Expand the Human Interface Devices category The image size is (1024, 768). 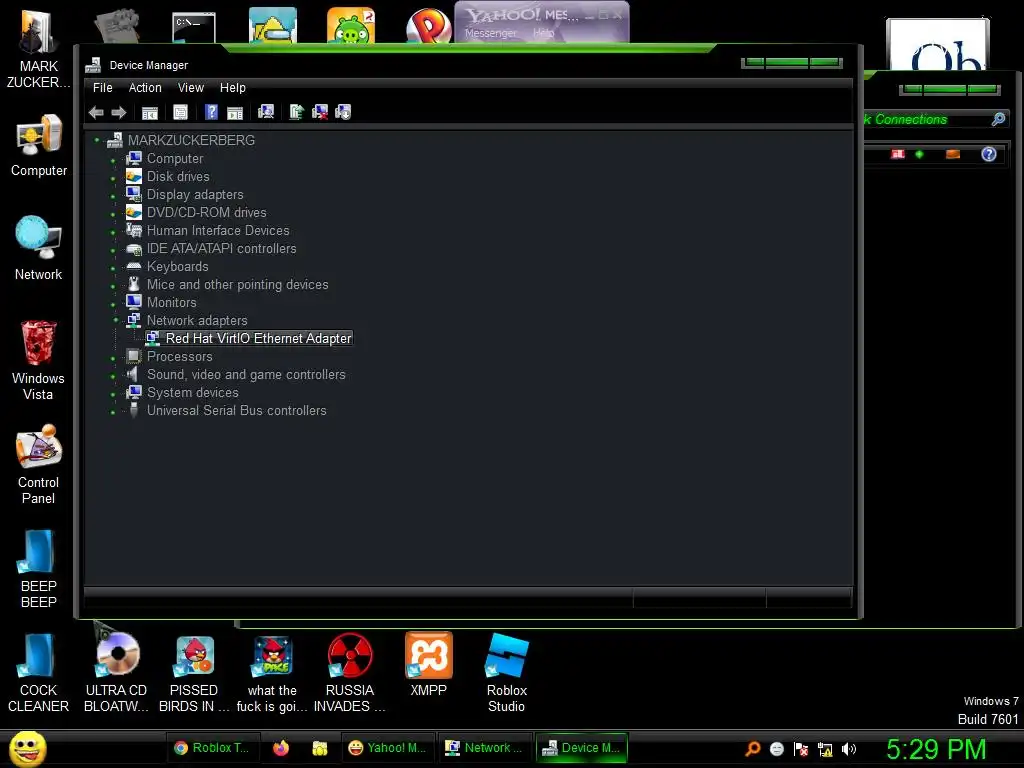[113, 232]
